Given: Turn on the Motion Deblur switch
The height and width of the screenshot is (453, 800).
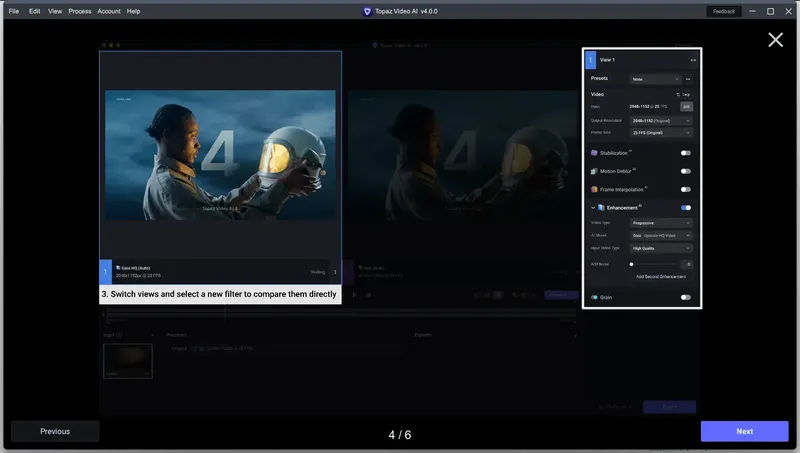Looking at the screenshot, I should [x=686, y=171].
